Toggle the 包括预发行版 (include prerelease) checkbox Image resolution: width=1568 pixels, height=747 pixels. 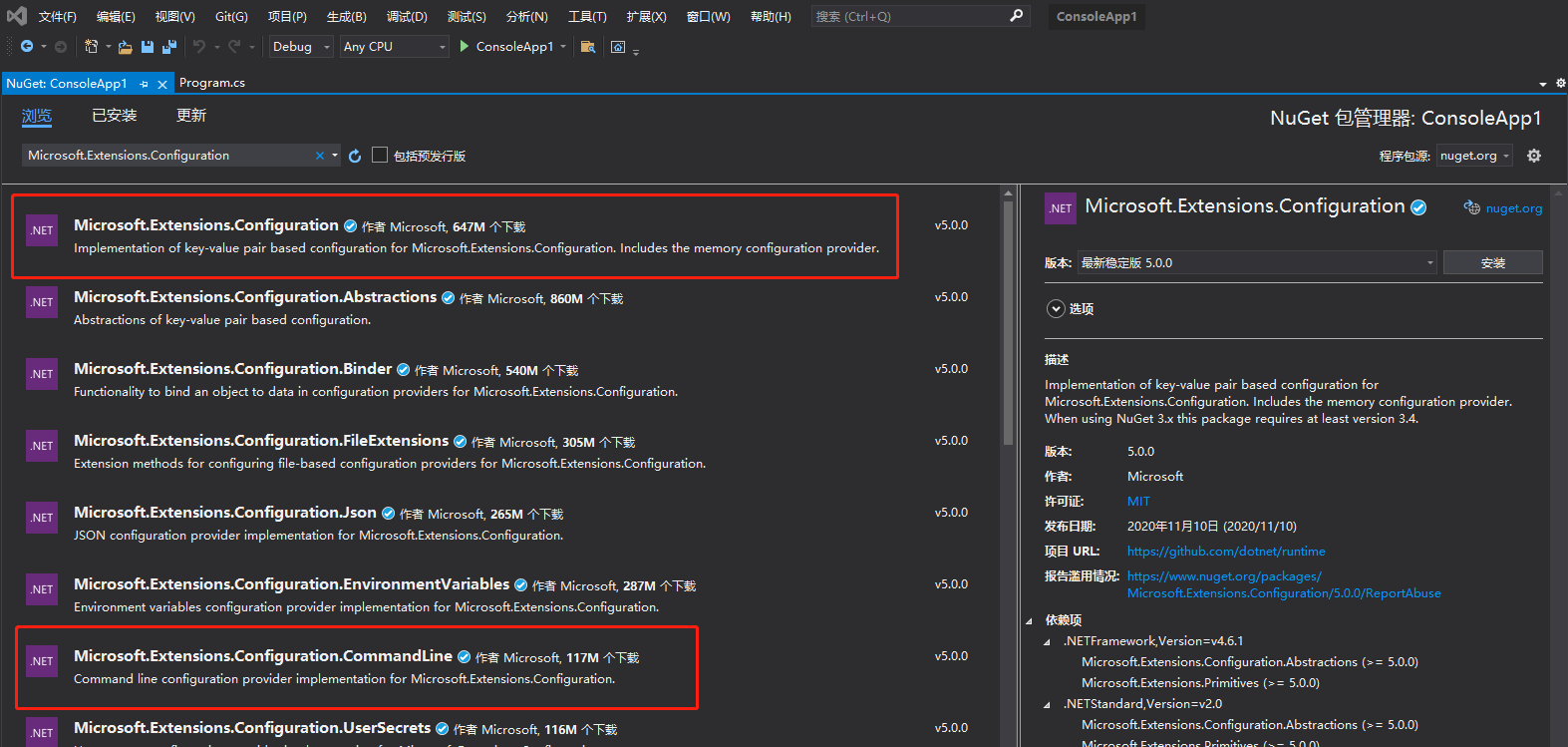coord(380,155)
